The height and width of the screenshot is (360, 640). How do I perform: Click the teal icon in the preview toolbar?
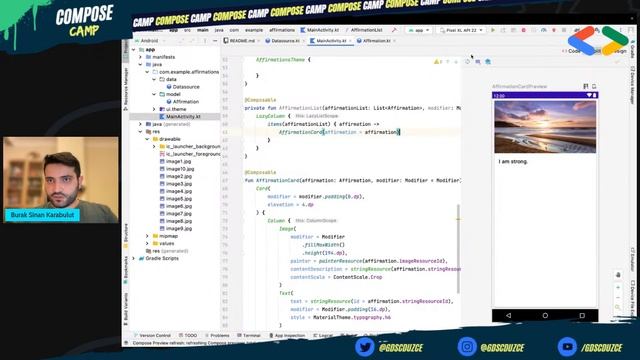tap(488, 62)
